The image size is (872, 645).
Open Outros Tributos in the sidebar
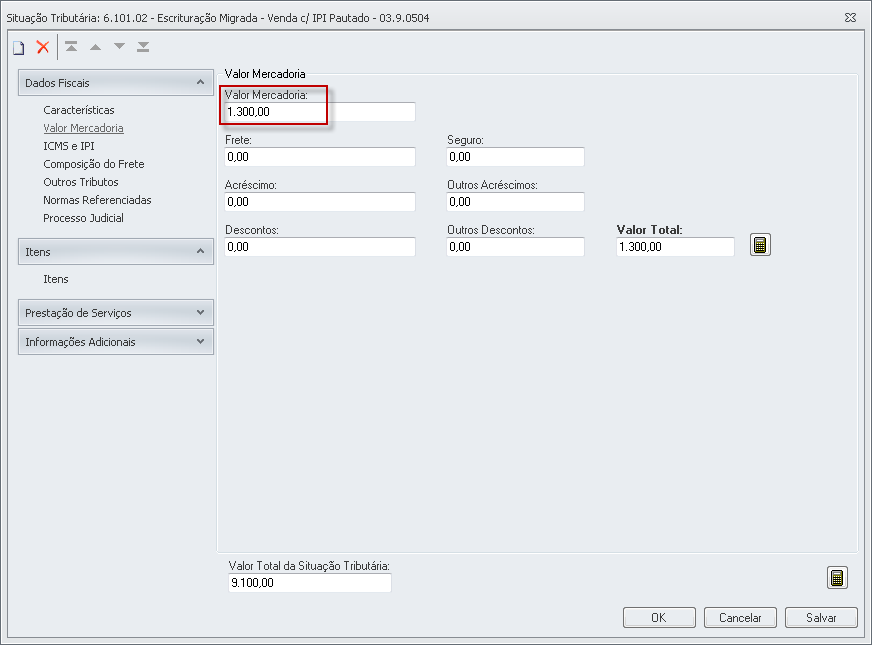click(x=81, y=182)
